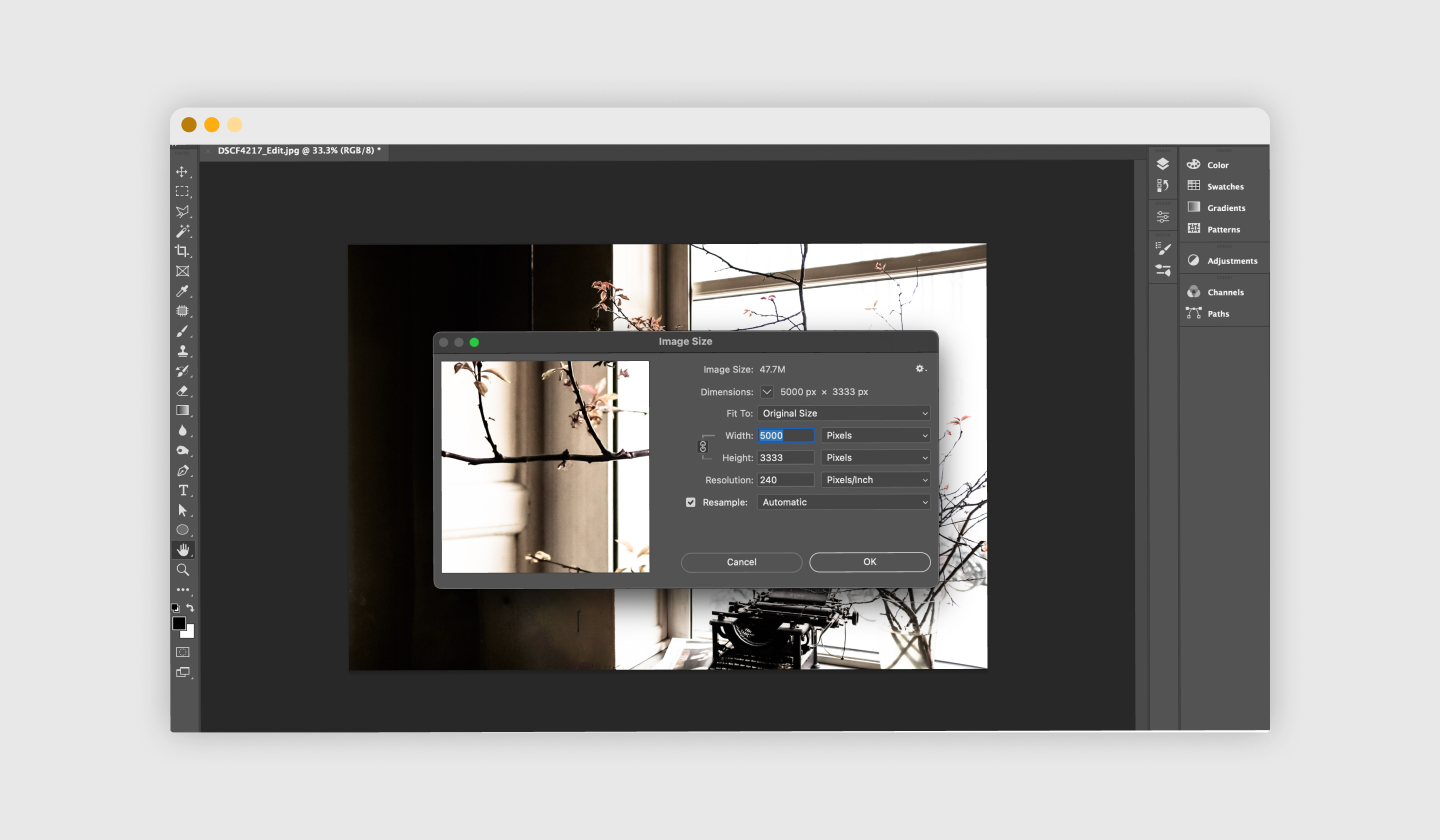Open the Resample method dropdown

click(x=844, y=502)
